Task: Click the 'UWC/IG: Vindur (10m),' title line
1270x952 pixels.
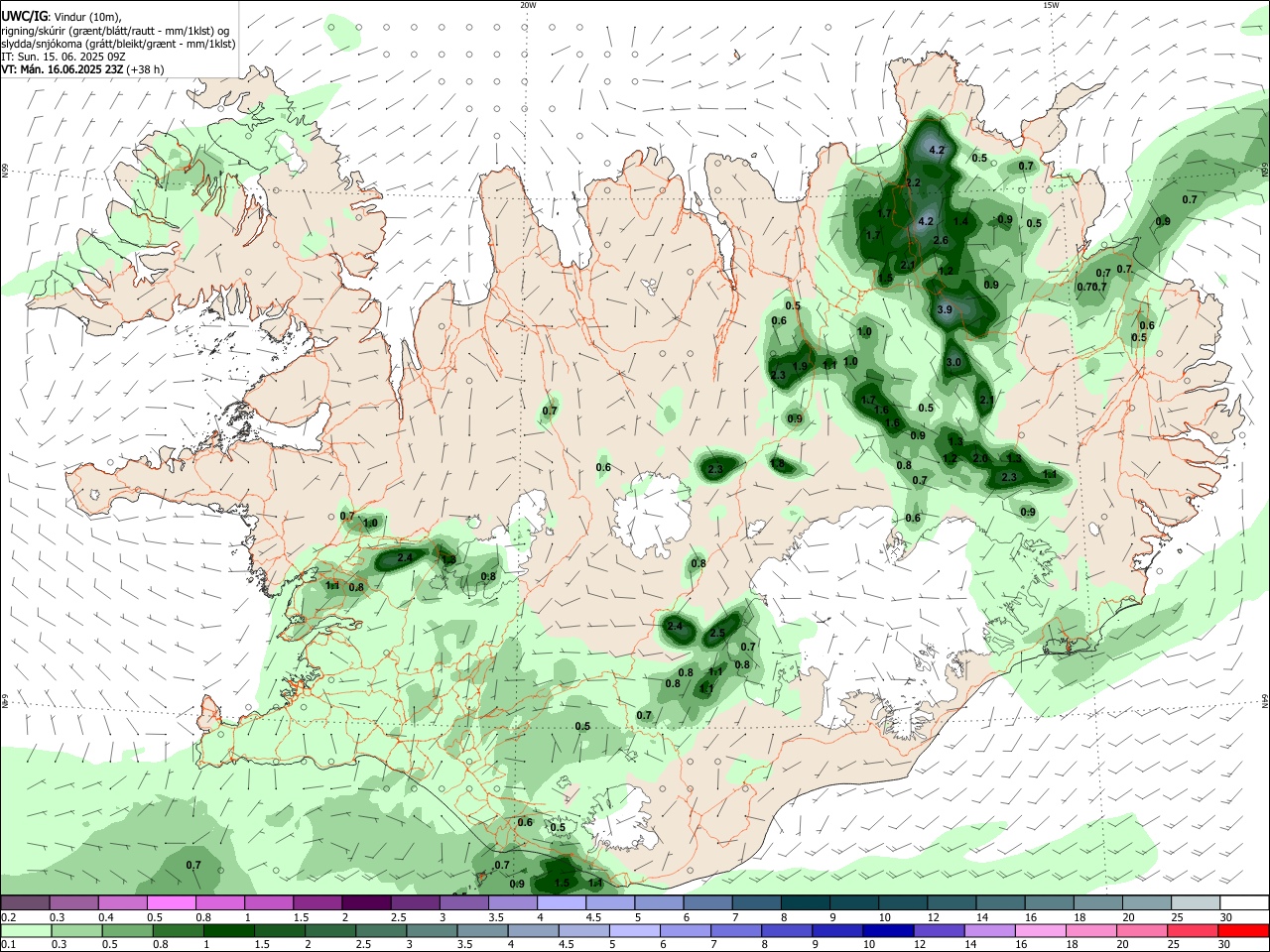Action: 62,16
